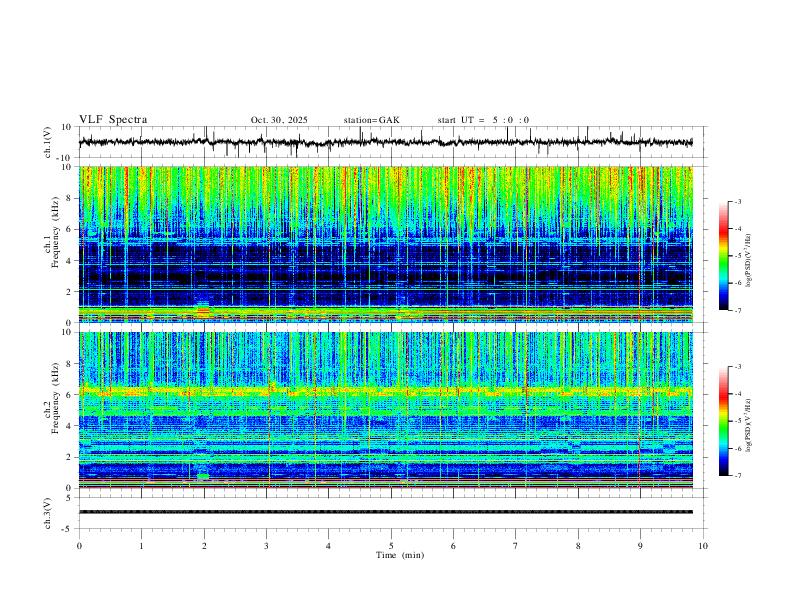Click time axis tick label "2" below ch.3
Image resolution: width=792 pixels, height=612 pixels.
(204, 546)
